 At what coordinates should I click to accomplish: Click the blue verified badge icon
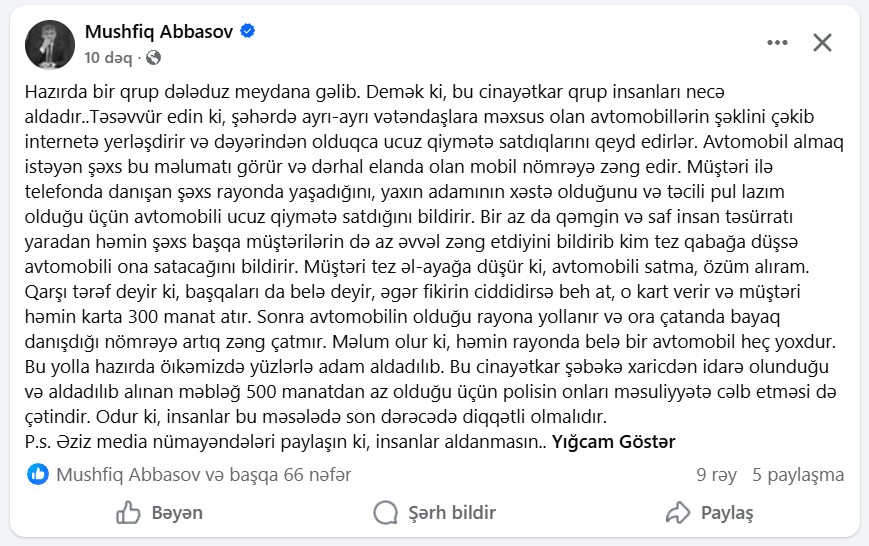pos(248,31)
